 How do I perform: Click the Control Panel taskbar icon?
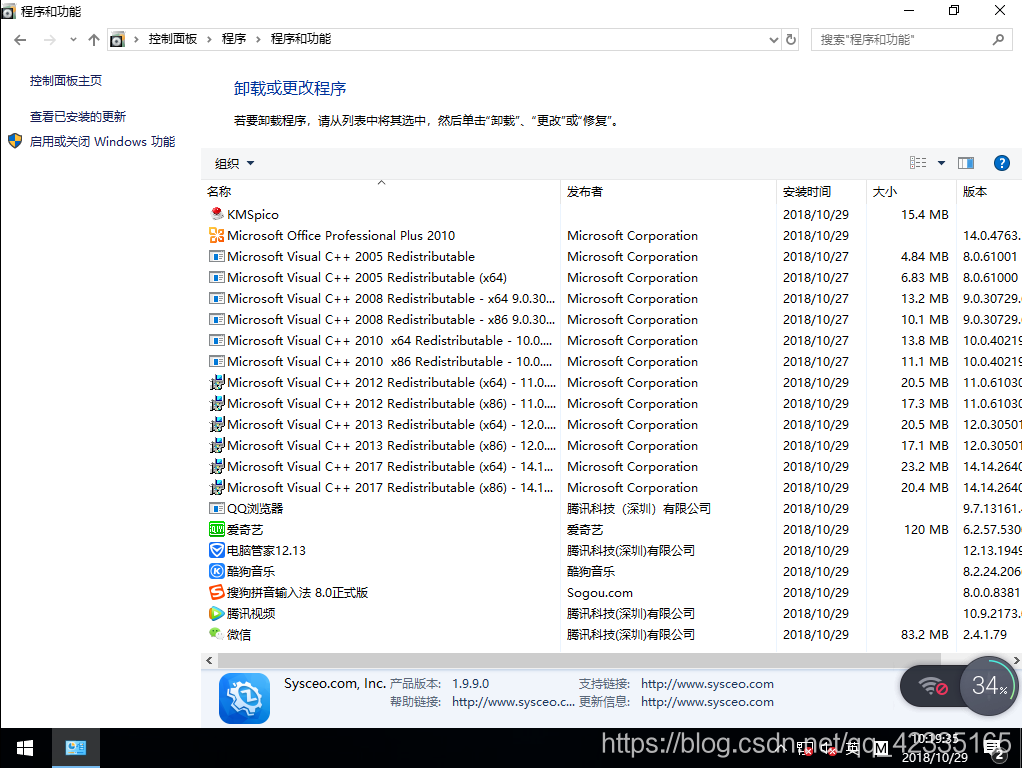(x=76, y=748)
